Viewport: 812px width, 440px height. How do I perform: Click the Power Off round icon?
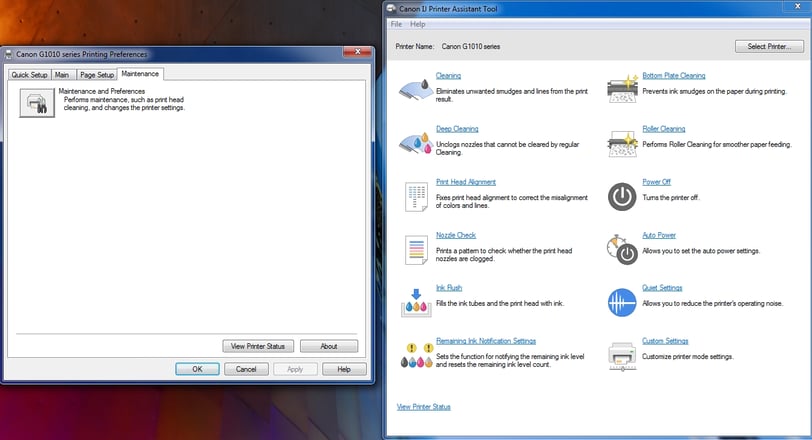point(622,197)
